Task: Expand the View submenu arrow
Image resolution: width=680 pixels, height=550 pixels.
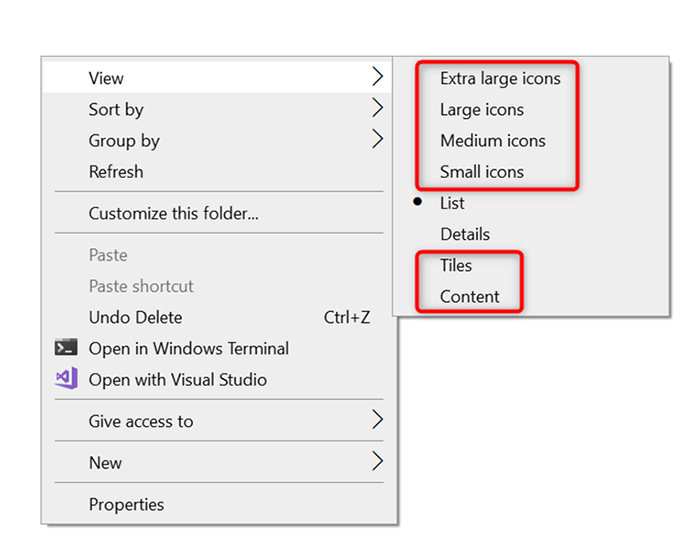Action: click(x=377, y=77)
